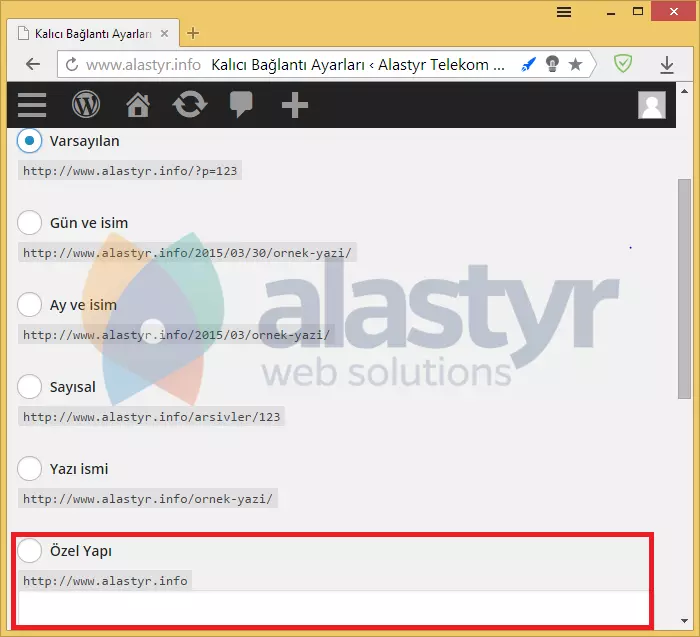Maximize the browser window
Viewport: 700px width, 637px height.
click(x=638, y=11)
